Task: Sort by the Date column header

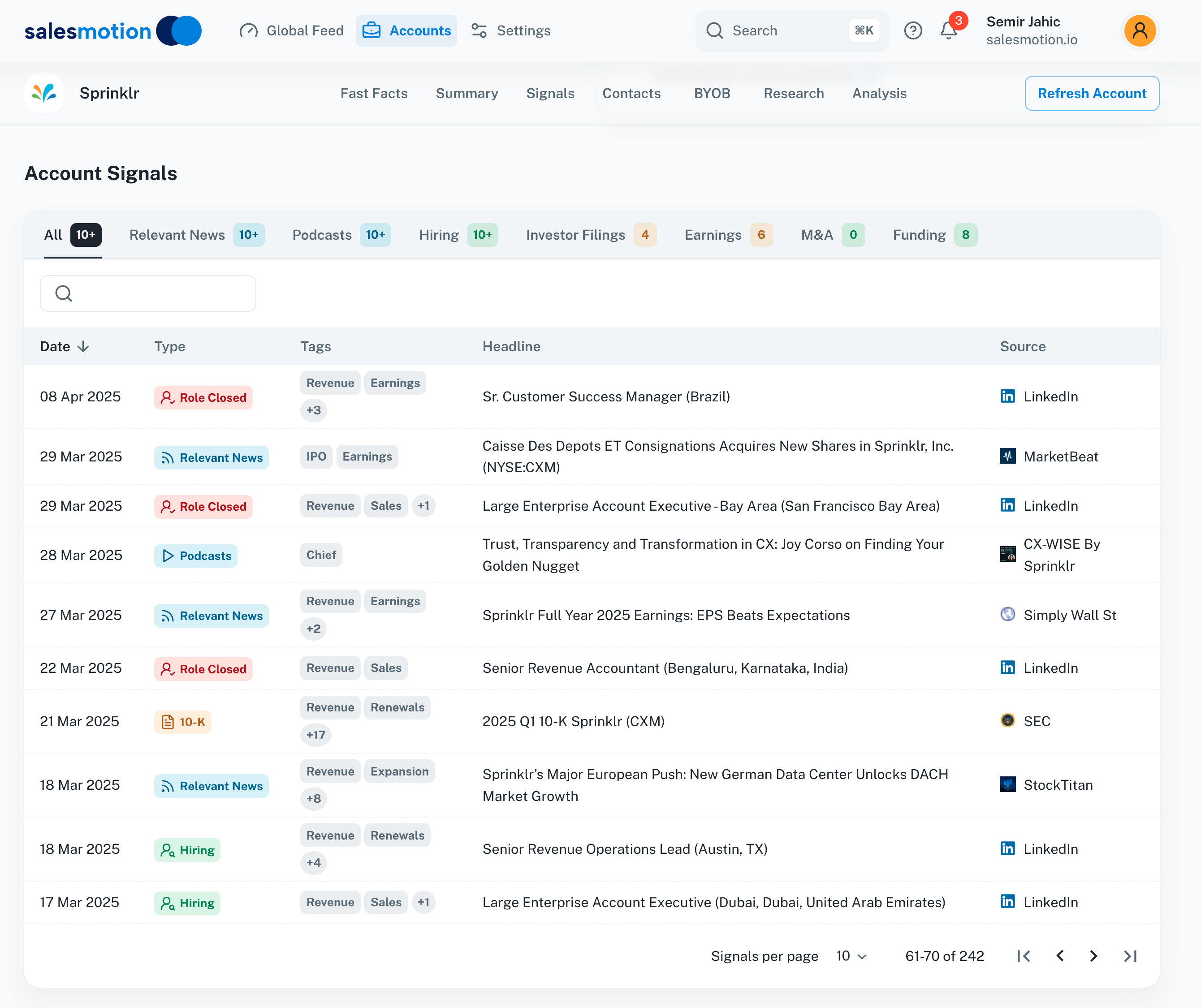Action: click(65, 346)
